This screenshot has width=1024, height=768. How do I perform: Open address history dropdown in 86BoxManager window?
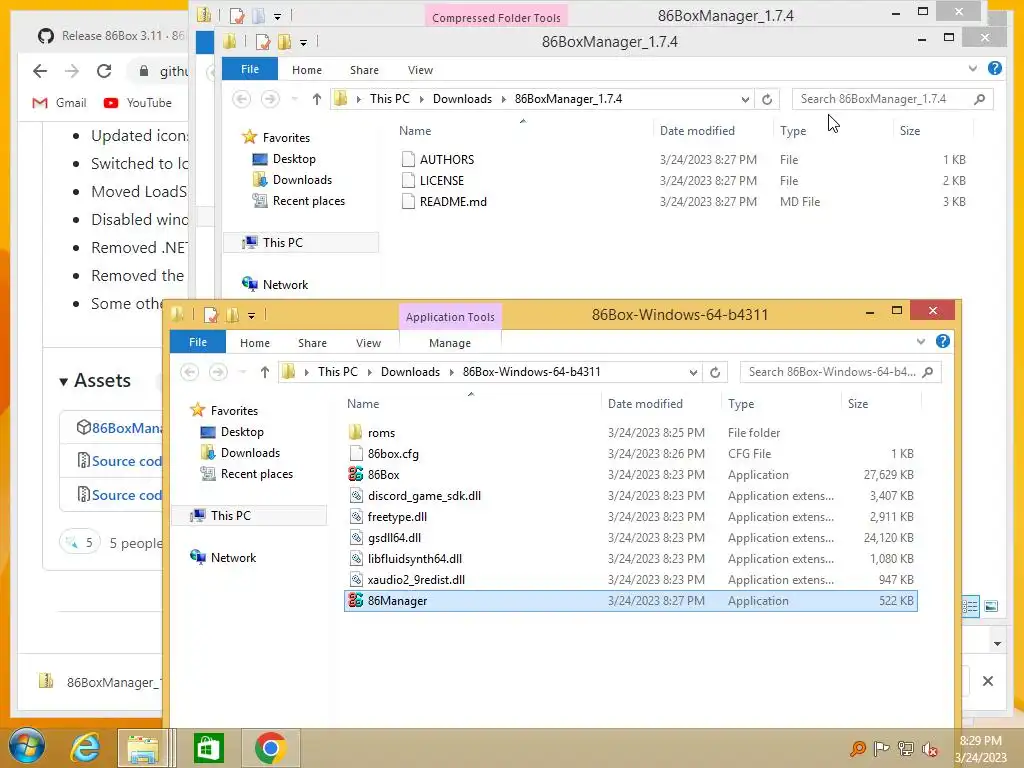click(x=745, y=99)
